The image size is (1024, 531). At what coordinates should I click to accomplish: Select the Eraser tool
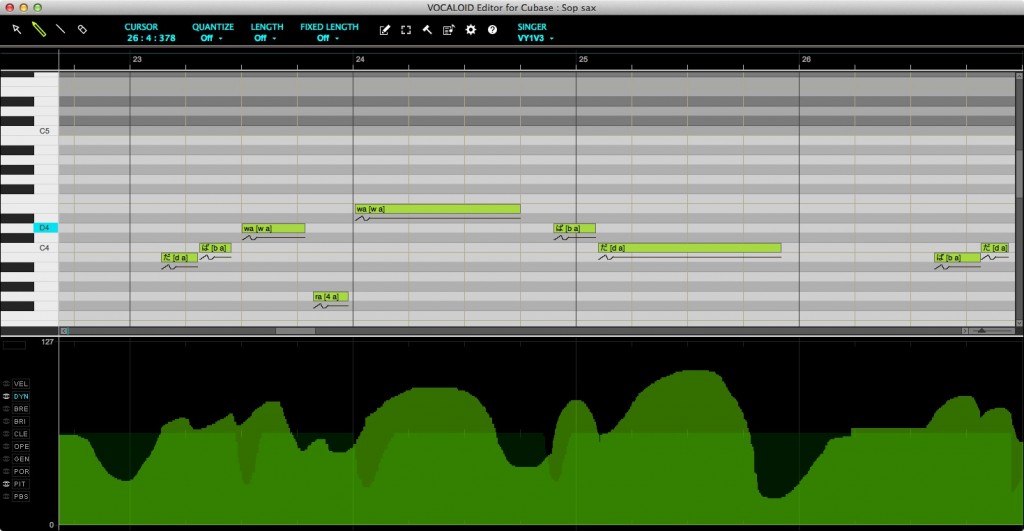(82, 29)
